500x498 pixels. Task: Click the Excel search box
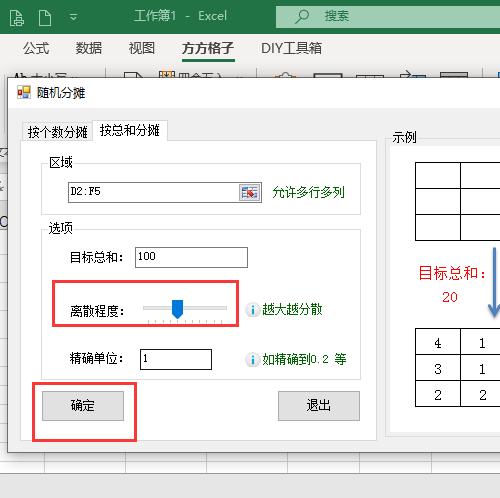click(x=388, y=16)
